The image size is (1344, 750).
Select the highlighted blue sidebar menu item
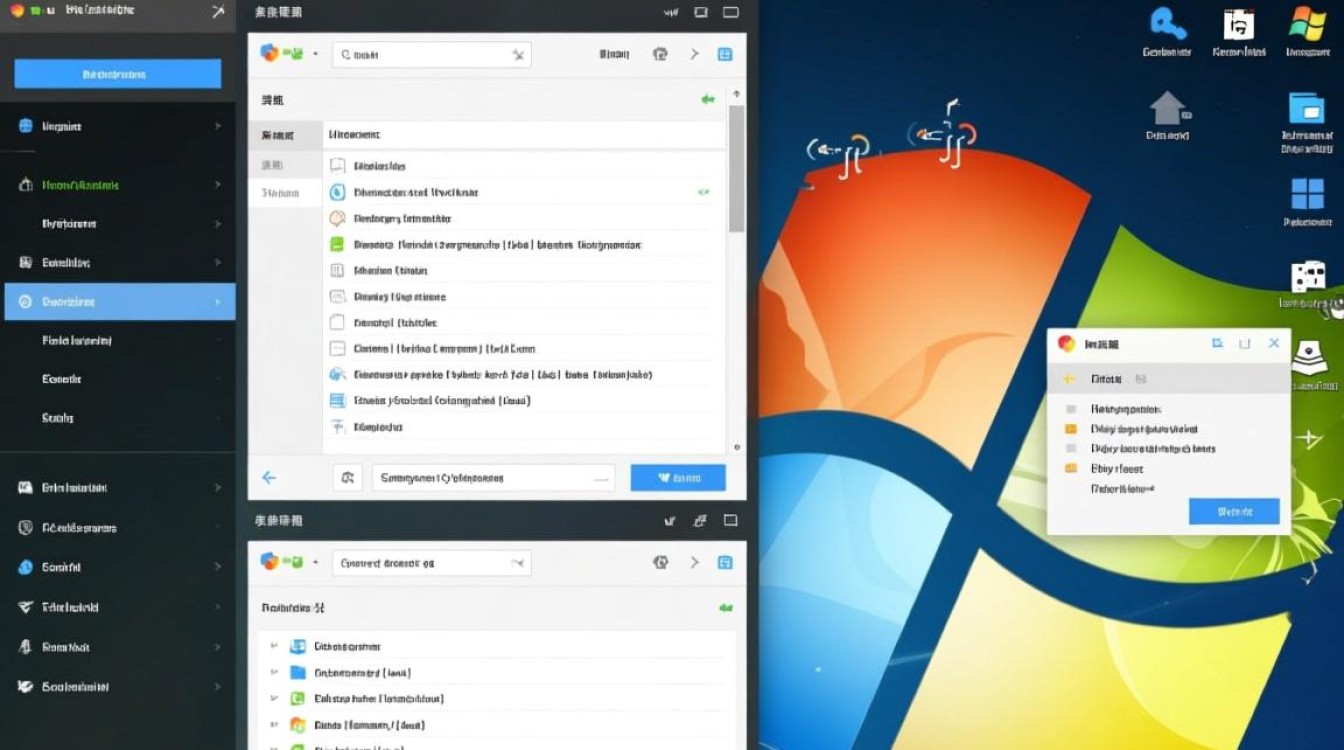pos(119,301)
